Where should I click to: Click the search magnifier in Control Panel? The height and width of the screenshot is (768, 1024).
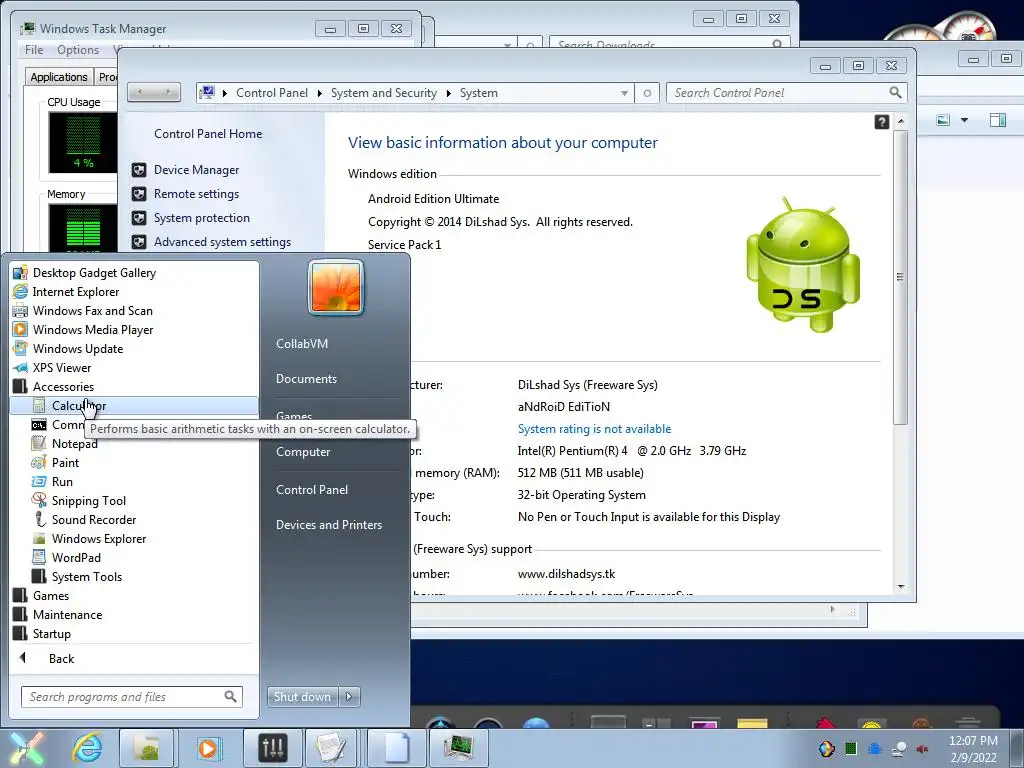click(x=895, y=93)
